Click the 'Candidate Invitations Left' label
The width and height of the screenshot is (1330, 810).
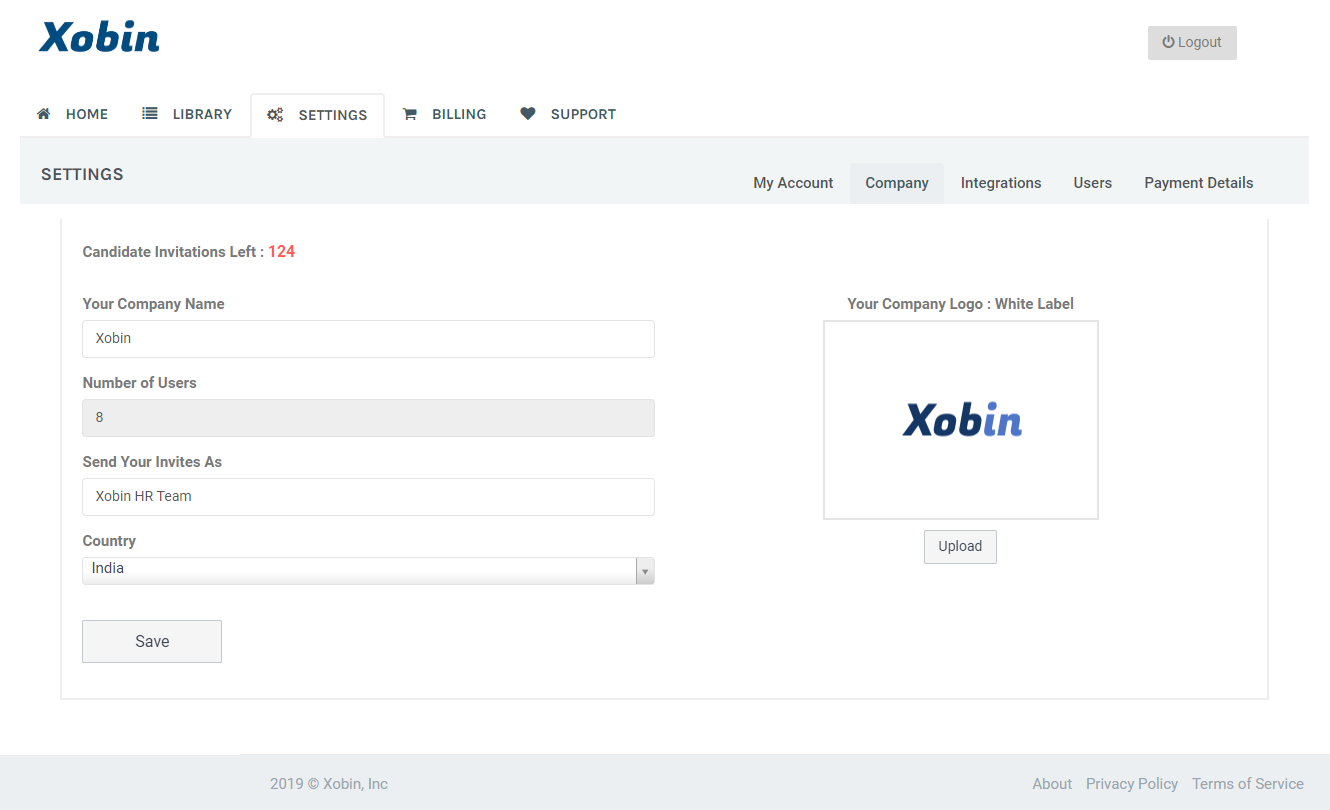[x=173, y=252]
